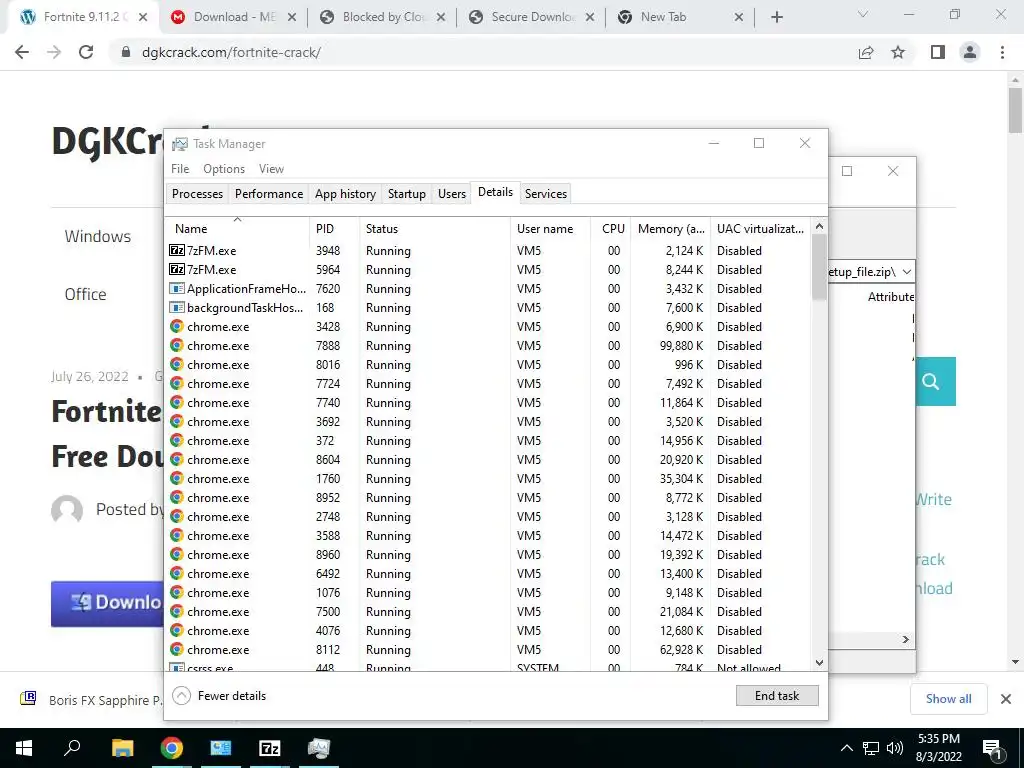The width and height of the screenshot is (1024, 768).
Task: Click Show all downloads button
Action: 948,699
